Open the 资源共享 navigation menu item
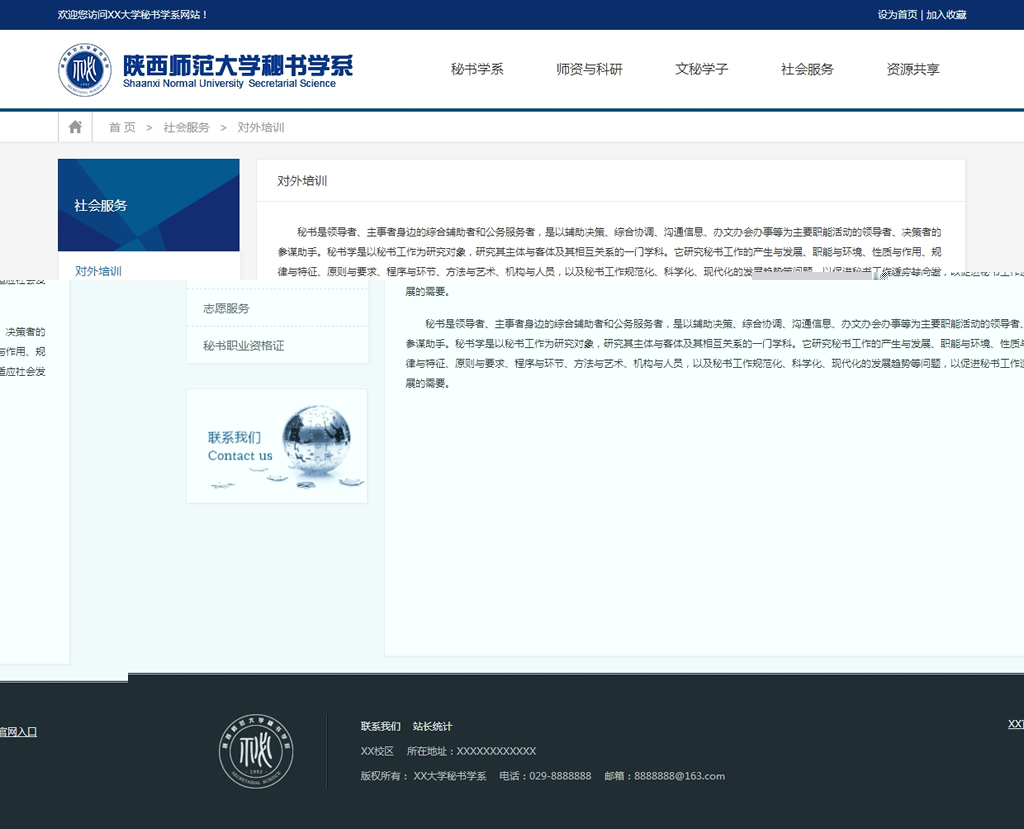The height and width of the screenshot is (829, 1024). click(913, 70)
